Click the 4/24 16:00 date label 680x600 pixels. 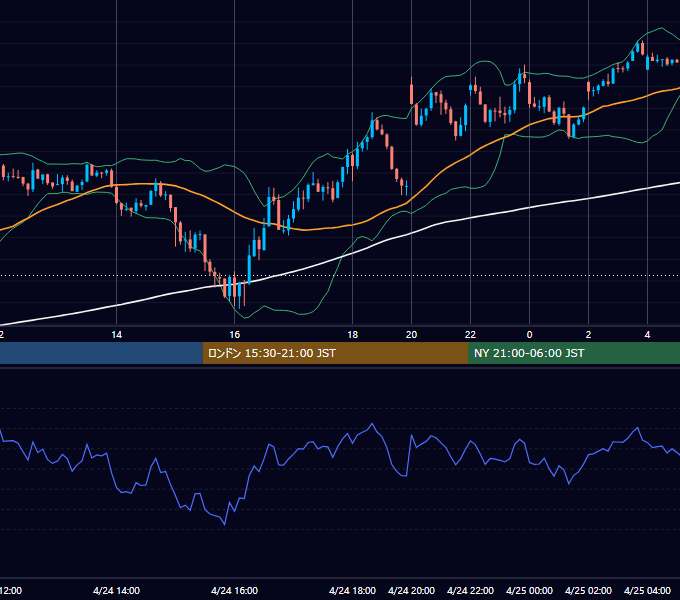click(x=235, y=590)
